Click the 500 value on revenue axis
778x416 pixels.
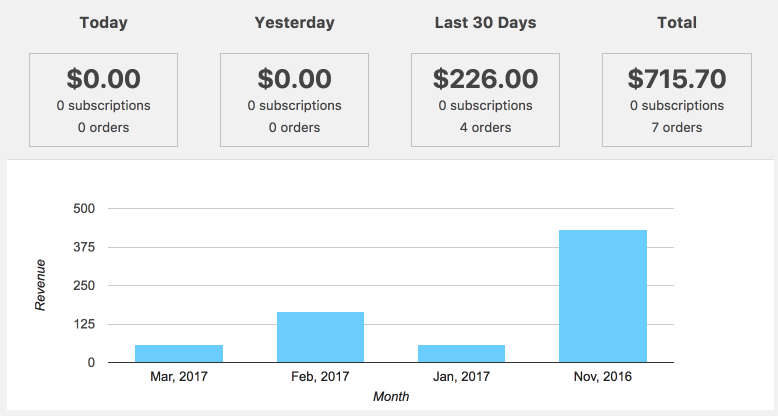click(x=84, y=208)
